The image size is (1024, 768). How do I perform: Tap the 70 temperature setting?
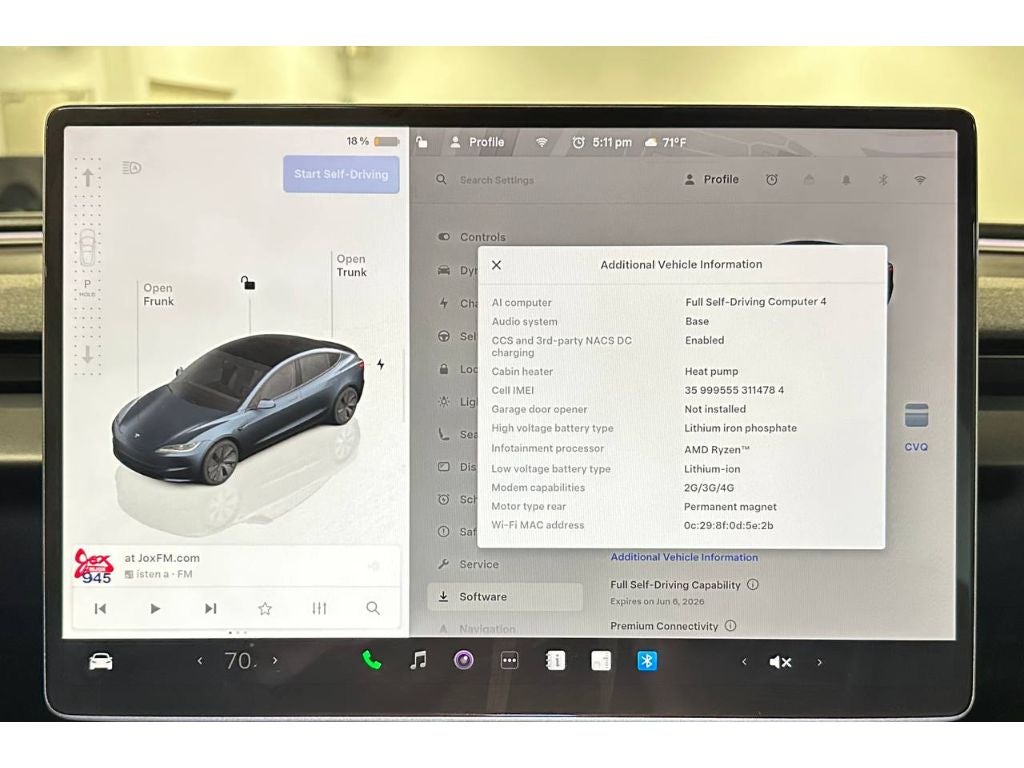(x=238, y=661)
